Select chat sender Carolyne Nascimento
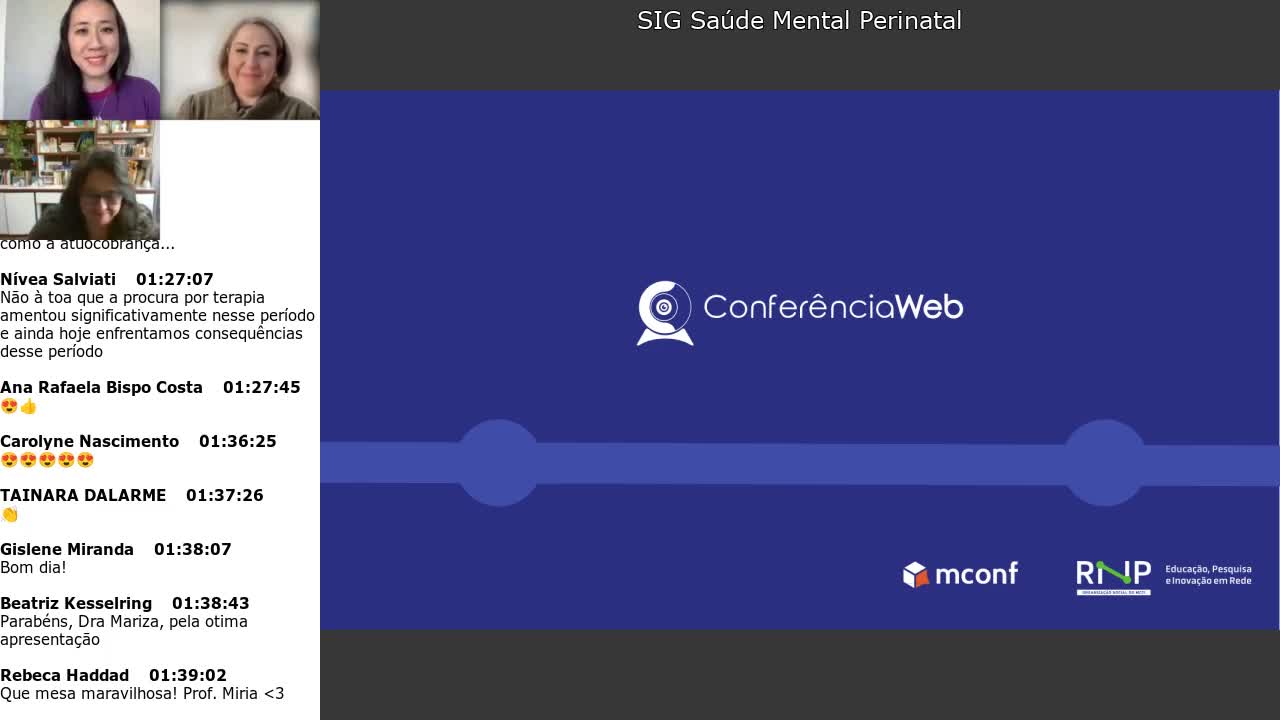Screen dimensions: 1280x720 (x=89, y=441)
